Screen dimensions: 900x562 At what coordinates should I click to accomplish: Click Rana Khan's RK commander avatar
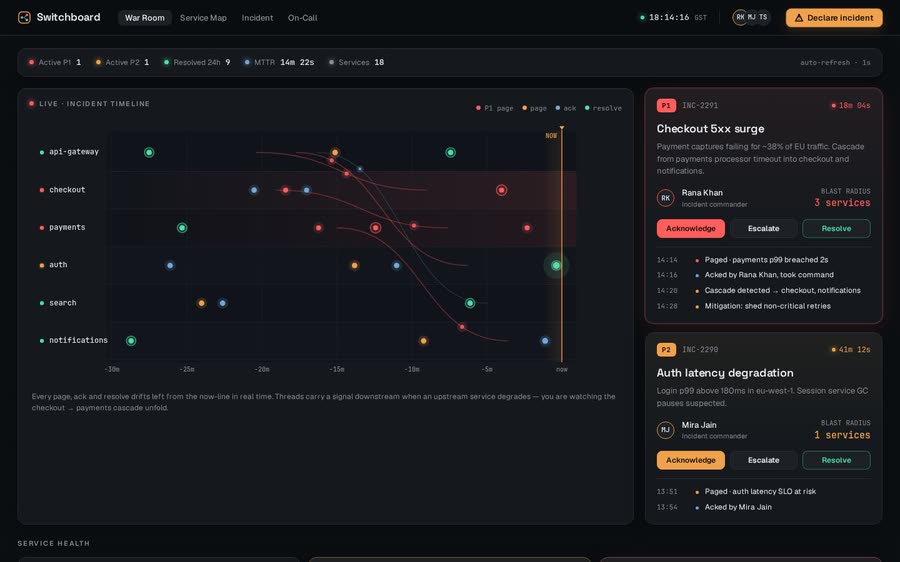point(665,198)
